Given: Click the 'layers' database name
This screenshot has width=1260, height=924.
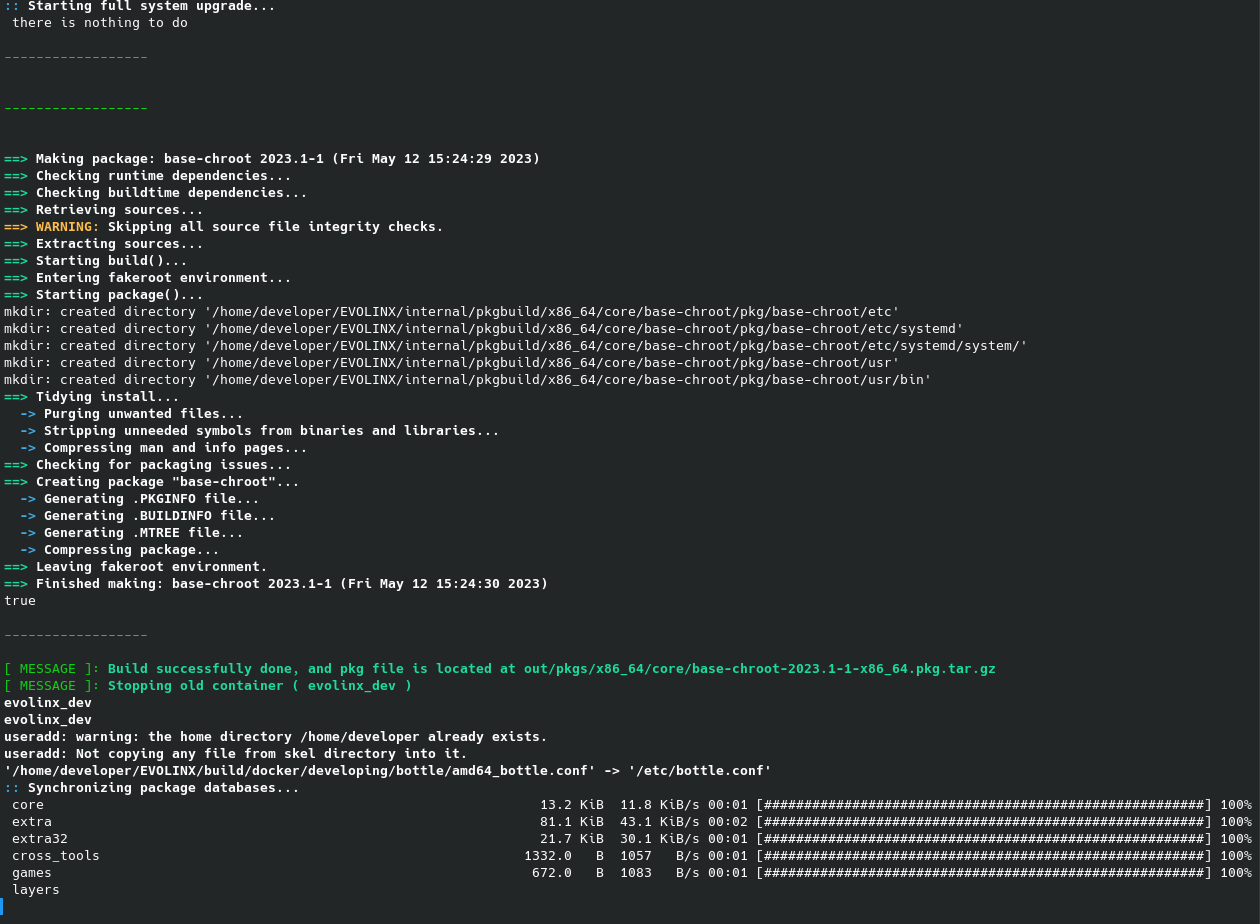Looking at the screenshot, I should 36,889.
